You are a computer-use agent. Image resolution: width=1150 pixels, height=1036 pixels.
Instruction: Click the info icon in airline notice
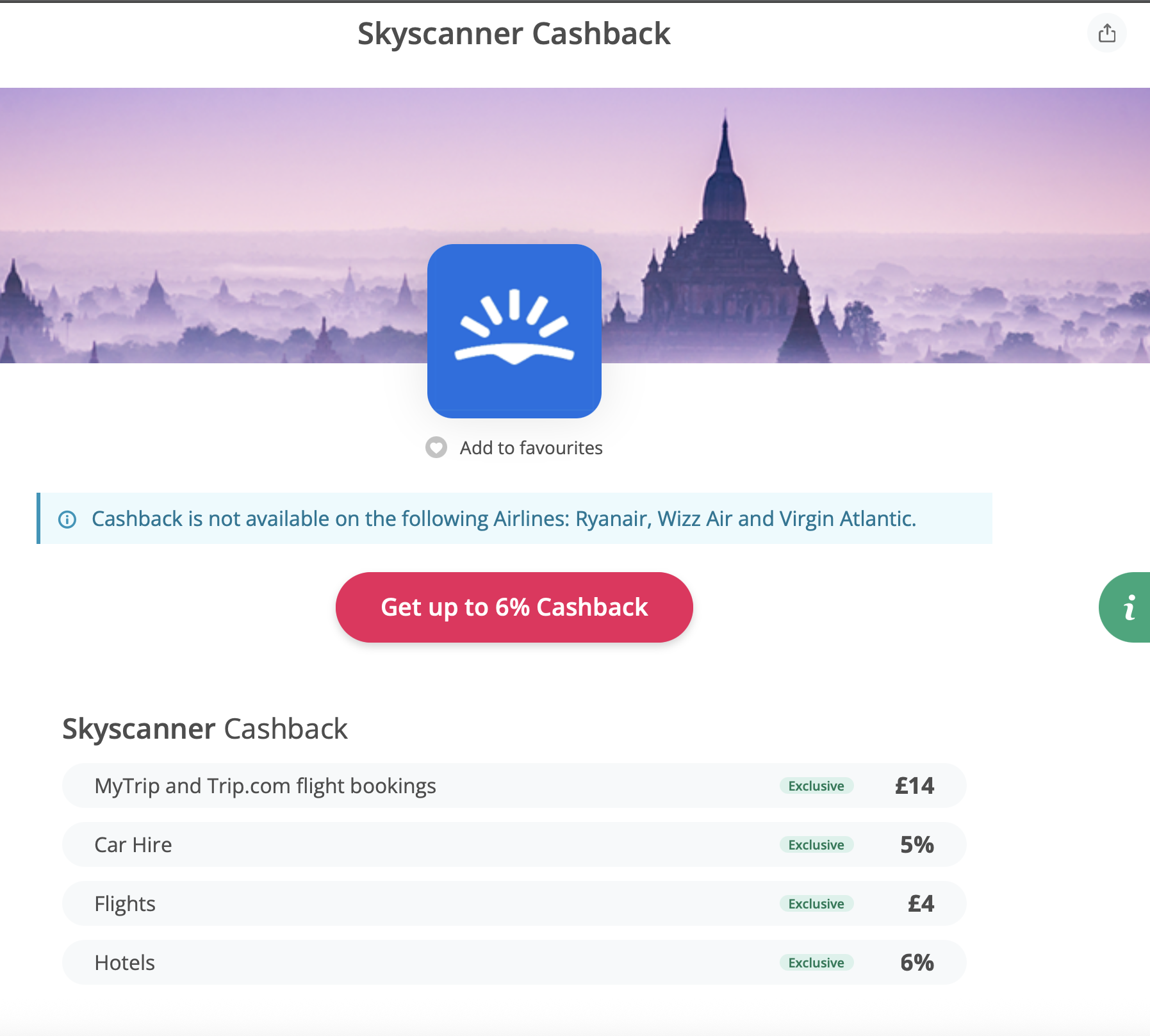(67, 519)
